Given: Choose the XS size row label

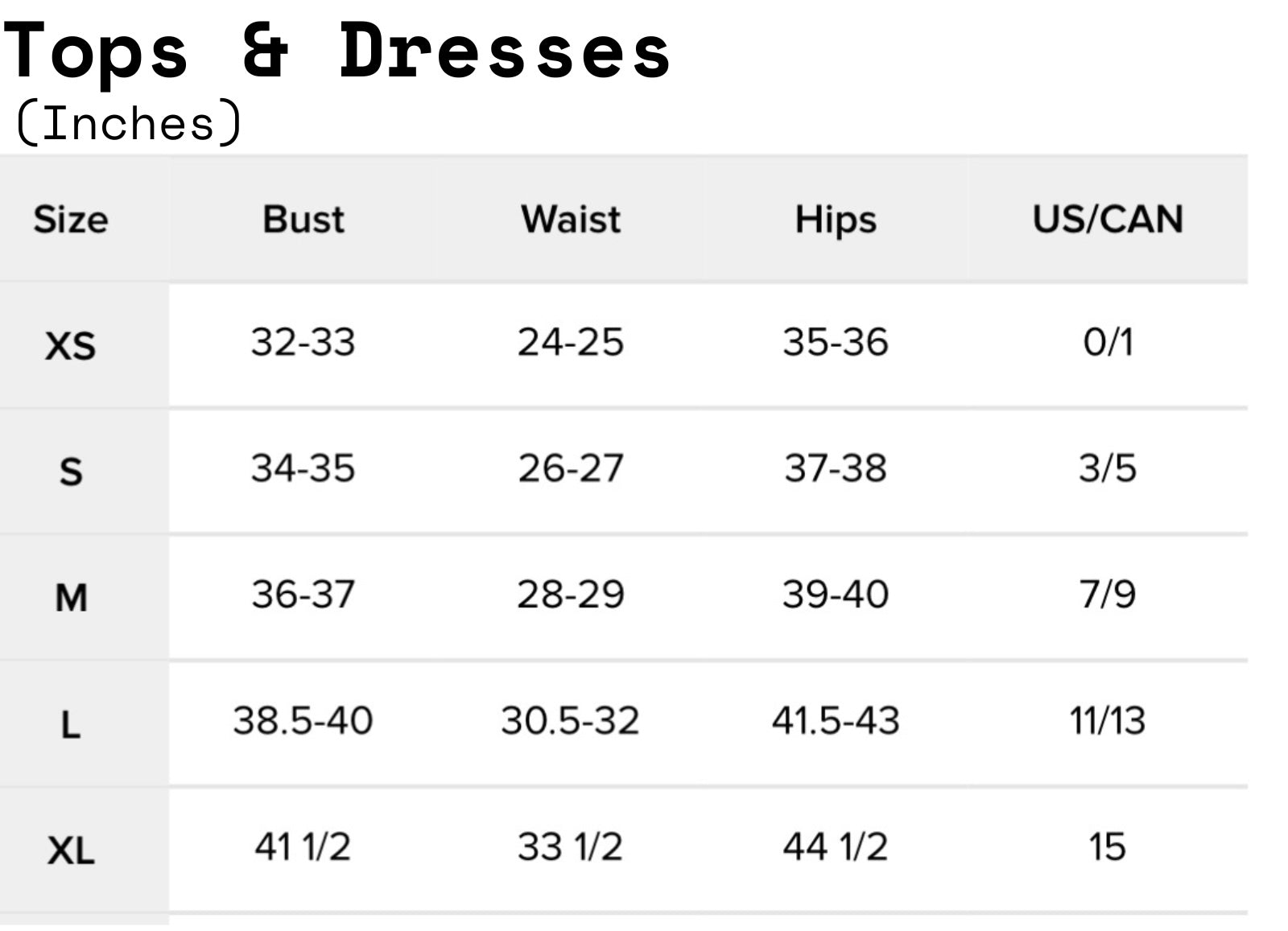Looking at the screenshot, I should tap(71, 345).
